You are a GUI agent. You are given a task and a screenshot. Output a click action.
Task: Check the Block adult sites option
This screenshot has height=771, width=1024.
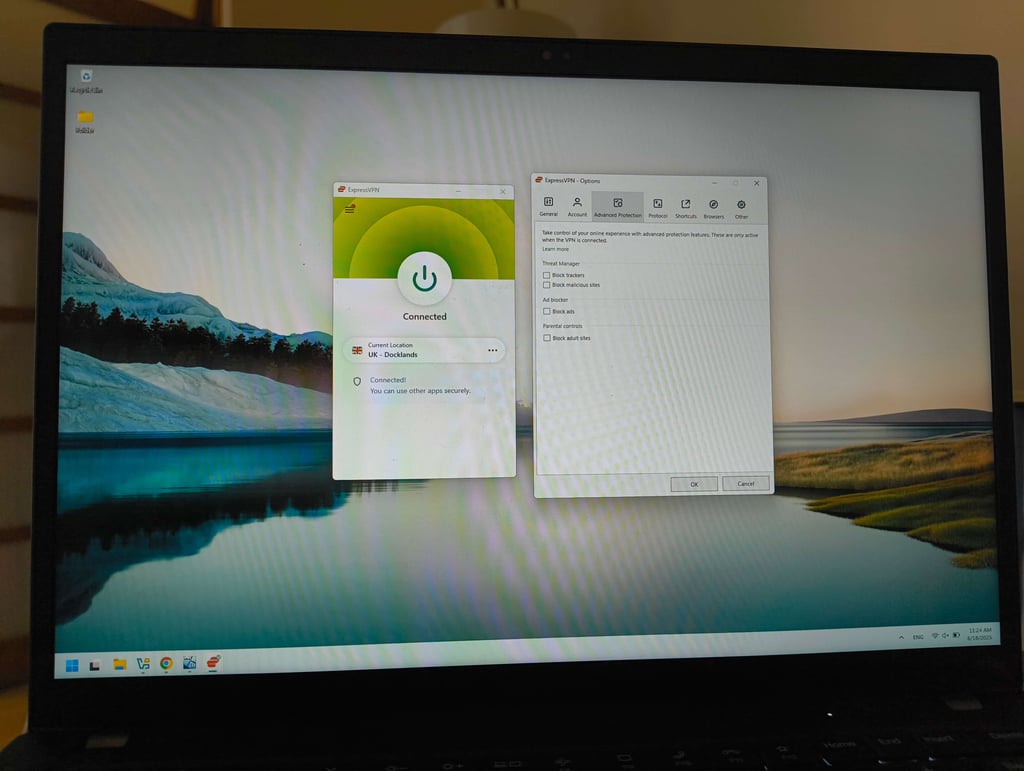[547, 338]
